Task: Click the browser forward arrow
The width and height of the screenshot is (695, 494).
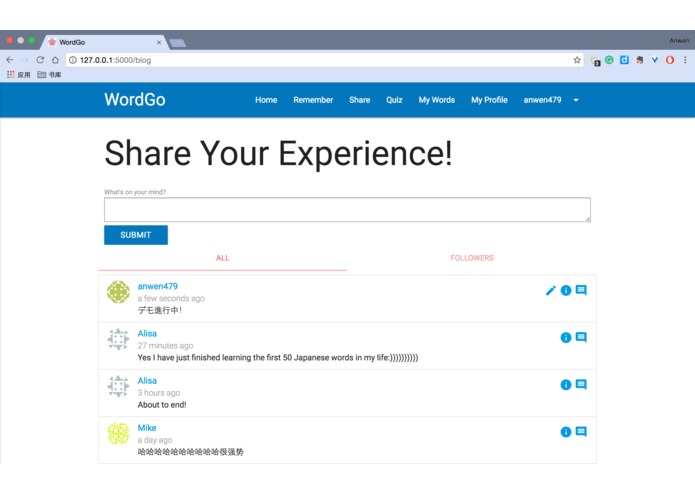Action: click(25, 60)
